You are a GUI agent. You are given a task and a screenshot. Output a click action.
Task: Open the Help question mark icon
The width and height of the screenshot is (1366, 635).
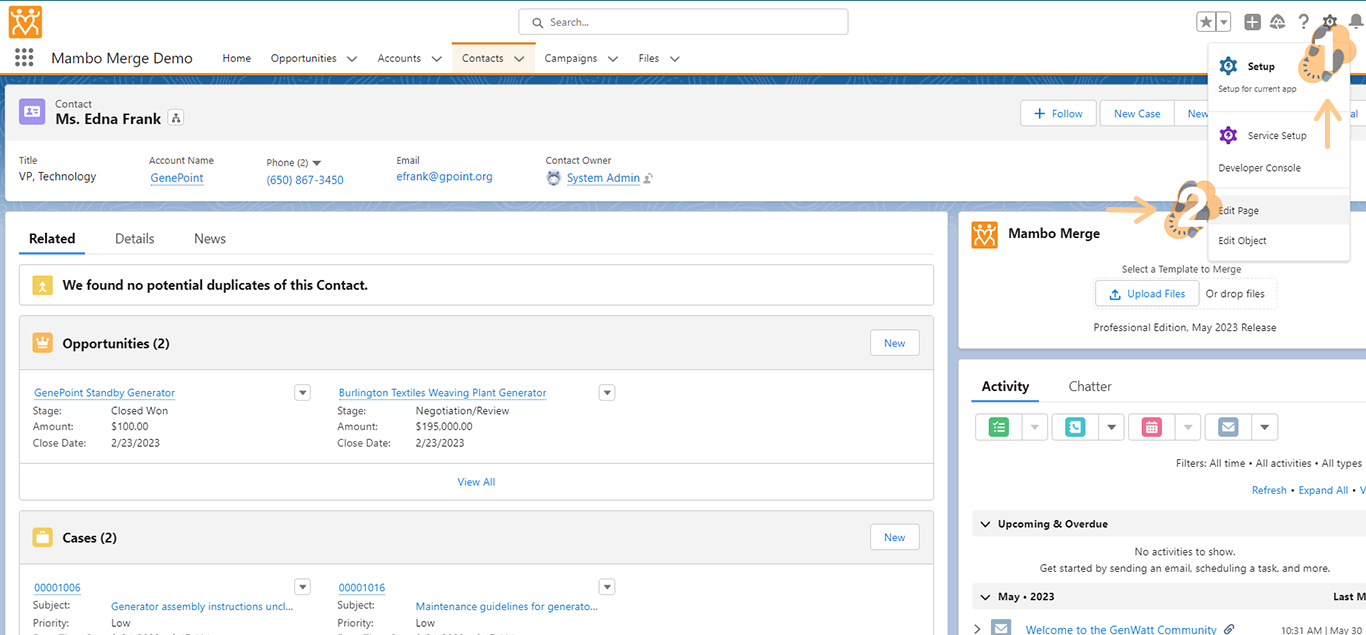point(1303,22)
